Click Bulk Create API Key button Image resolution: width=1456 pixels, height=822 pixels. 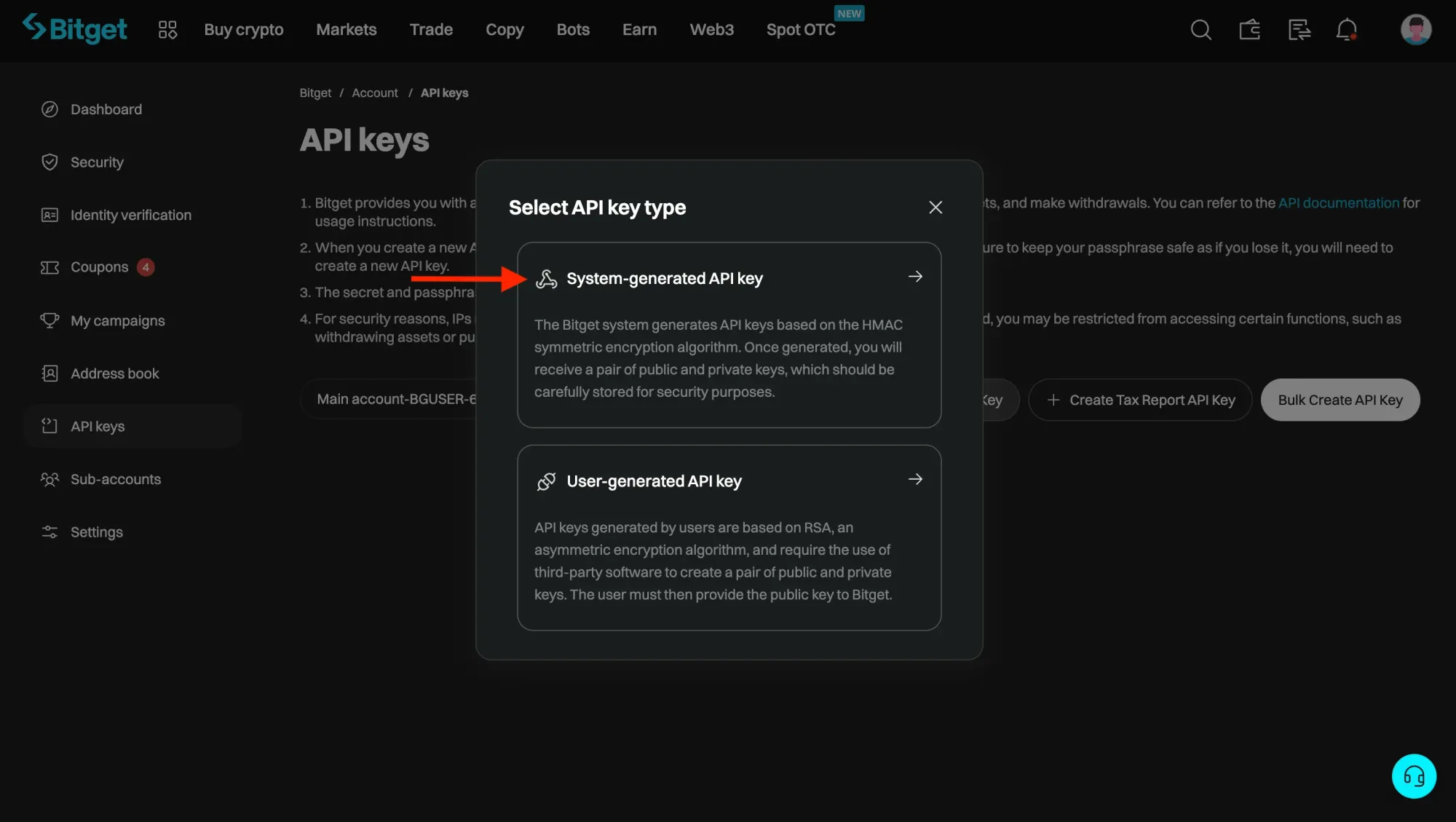click(x=1340, y=400)
